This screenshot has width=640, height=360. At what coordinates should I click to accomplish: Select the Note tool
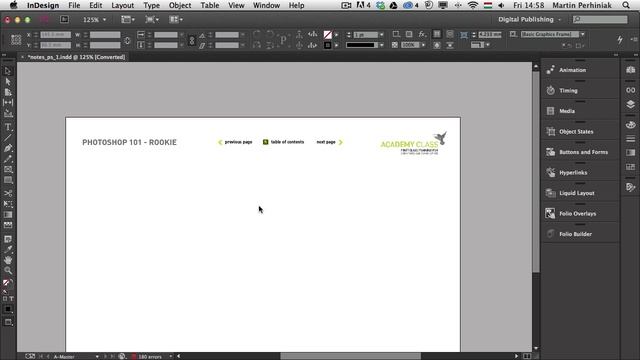point(8,239)
